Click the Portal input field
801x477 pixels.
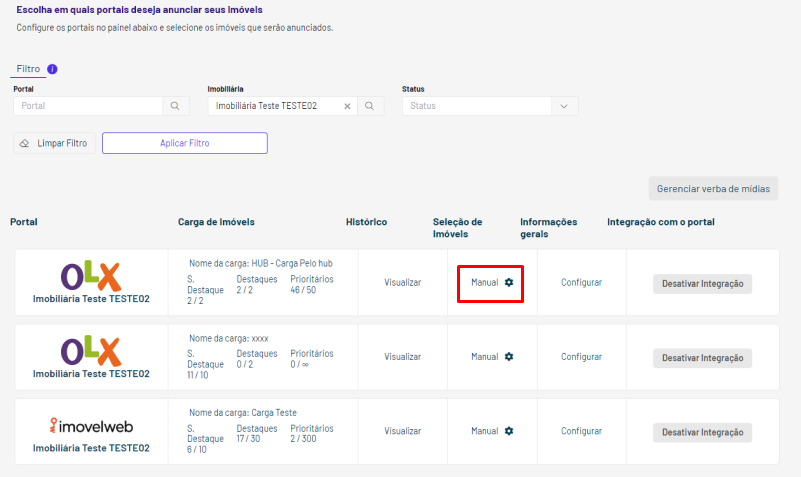pos(88,106)
